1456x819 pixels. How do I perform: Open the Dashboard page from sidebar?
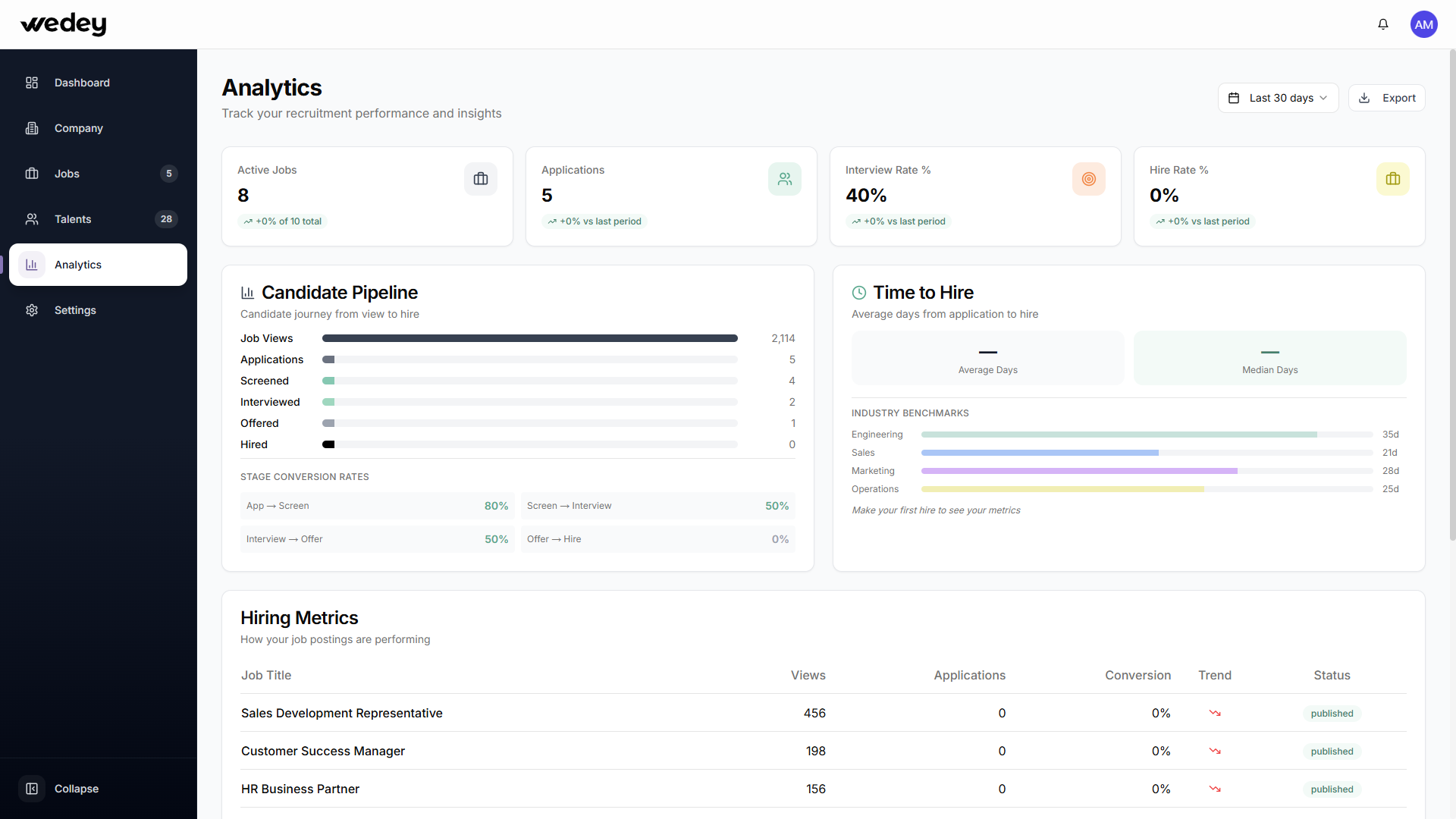pos(82,83)
